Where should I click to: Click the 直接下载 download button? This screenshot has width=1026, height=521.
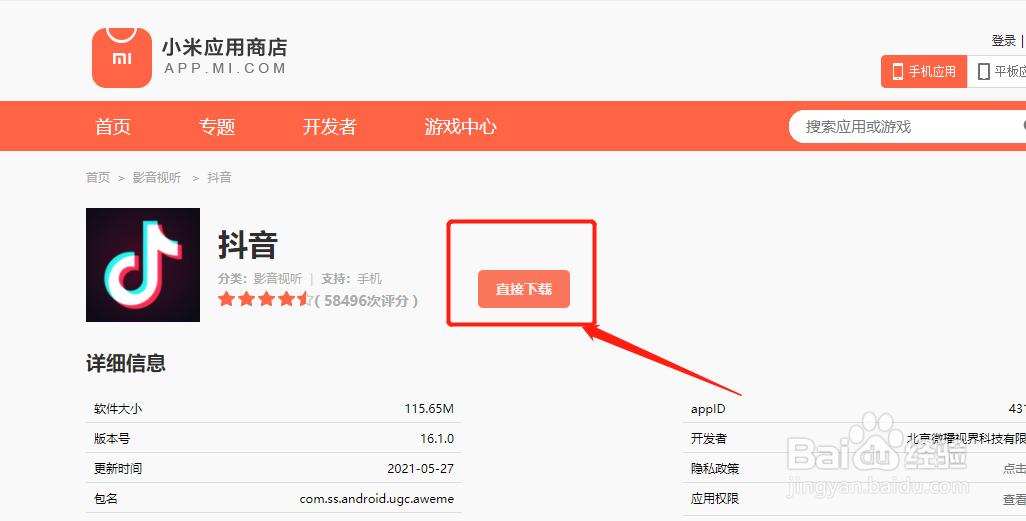[523, 289]
